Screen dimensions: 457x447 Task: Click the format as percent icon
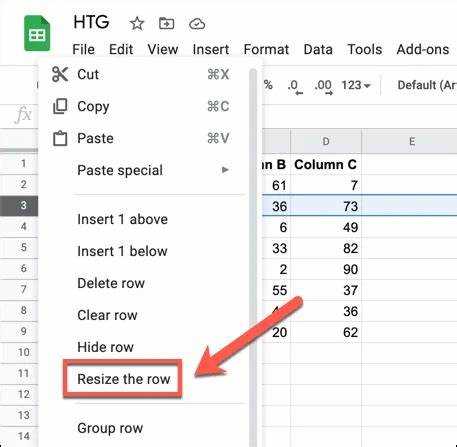click(x=268, y=85)
